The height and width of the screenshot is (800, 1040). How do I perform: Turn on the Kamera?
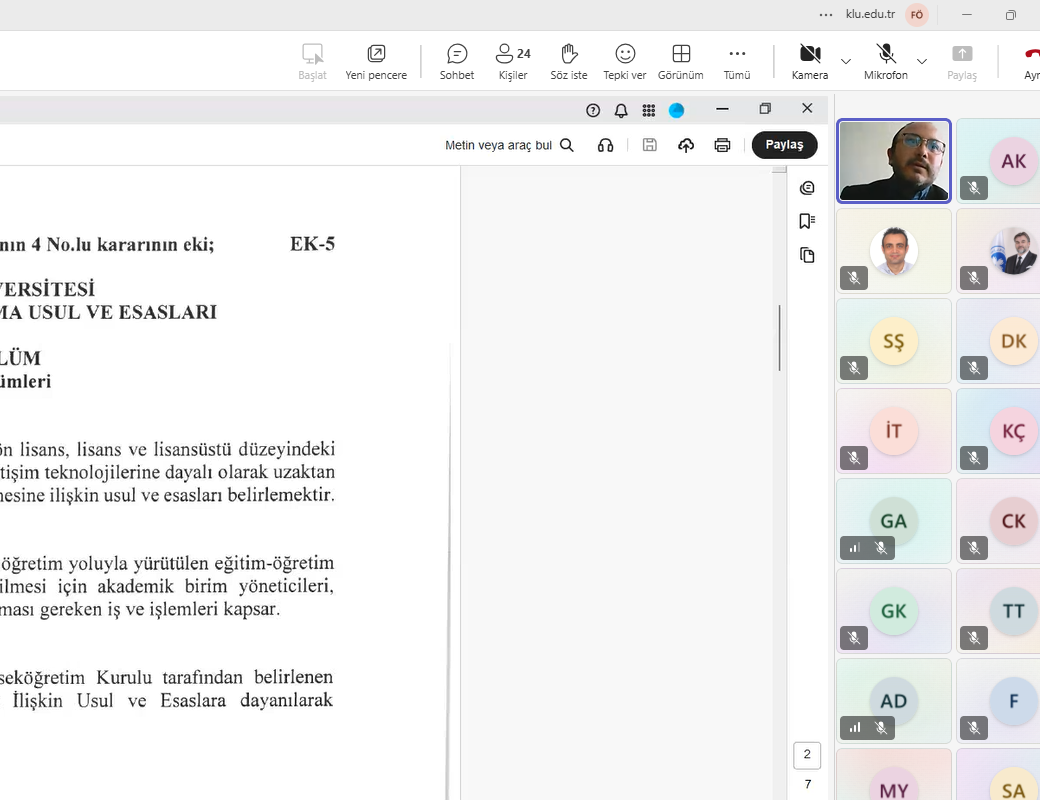click(x=810, y=62)
